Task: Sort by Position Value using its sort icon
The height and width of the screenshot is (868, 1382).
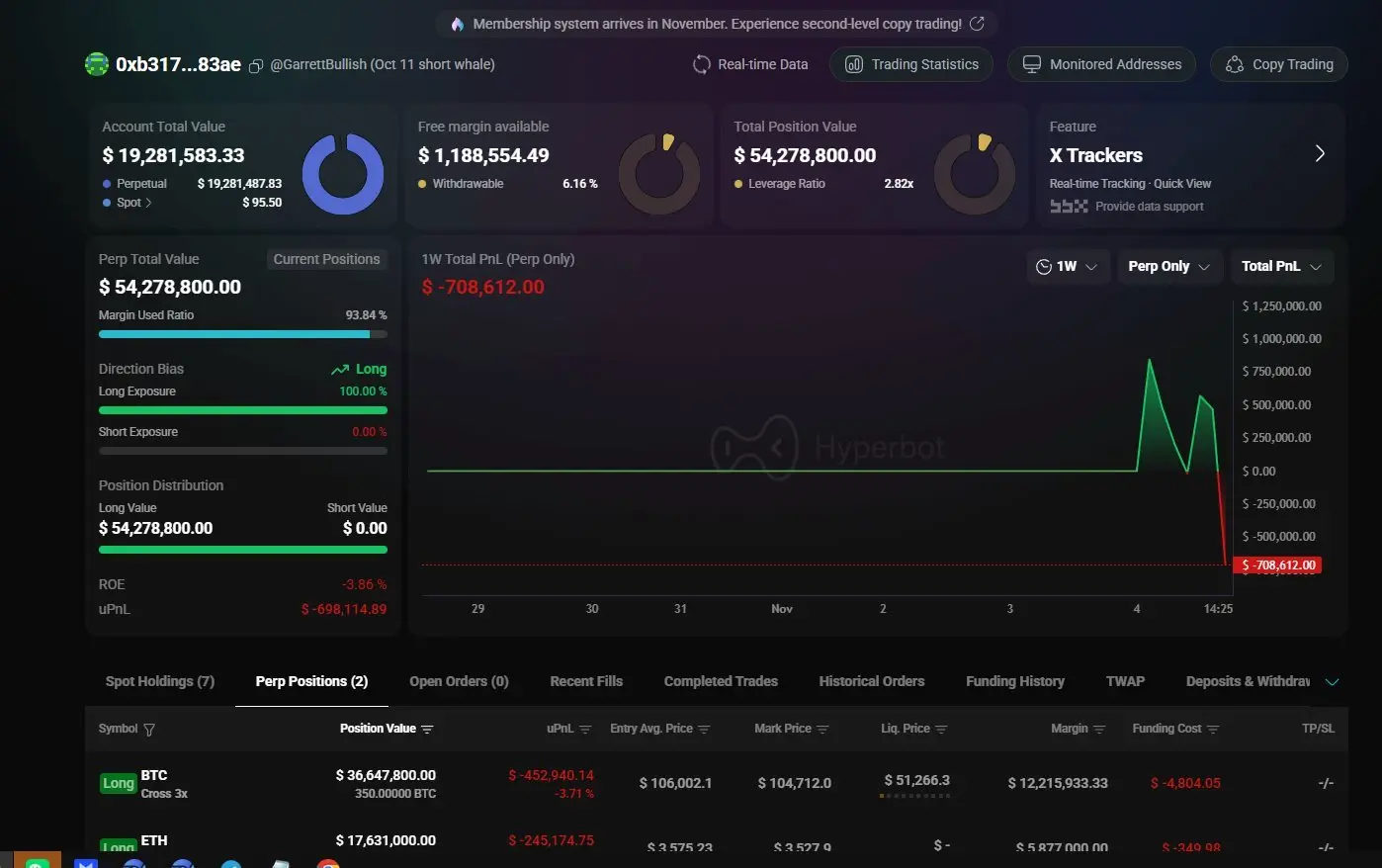Action: point(427,730)
